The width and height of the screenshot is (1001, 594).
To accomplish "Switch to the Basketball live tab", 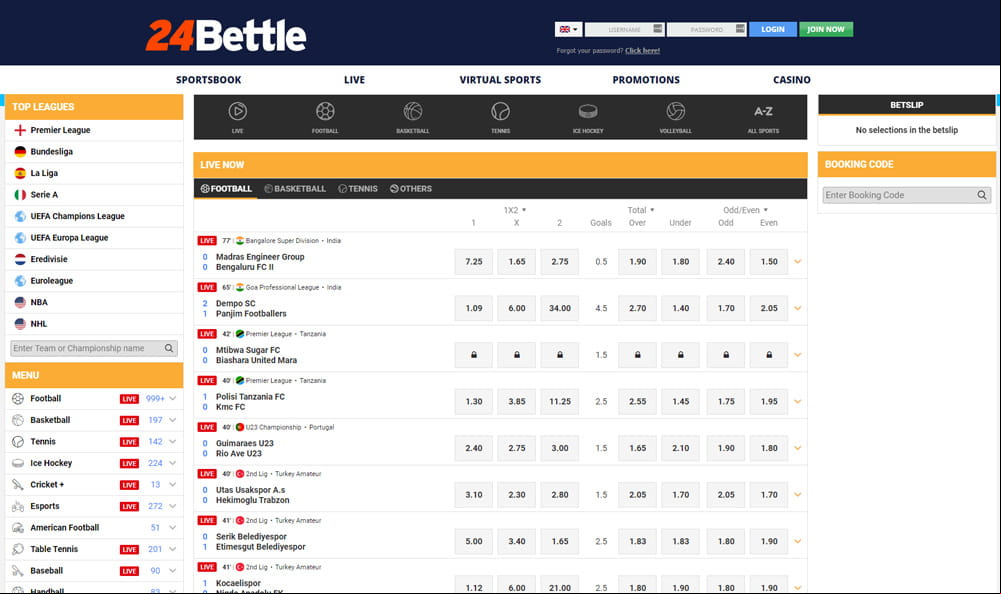I will click(x=295, y=189).
